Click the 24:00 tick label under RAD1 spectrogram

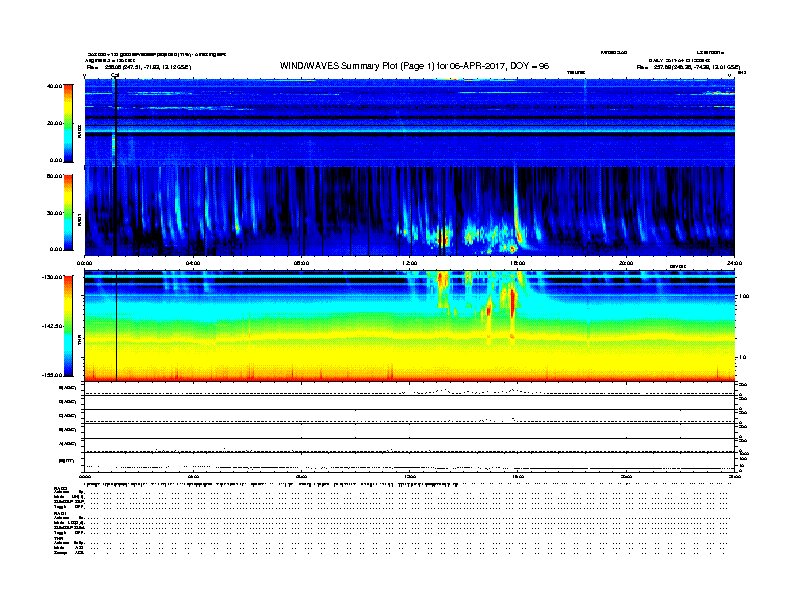pyautogui.click(x=734, y=263)
